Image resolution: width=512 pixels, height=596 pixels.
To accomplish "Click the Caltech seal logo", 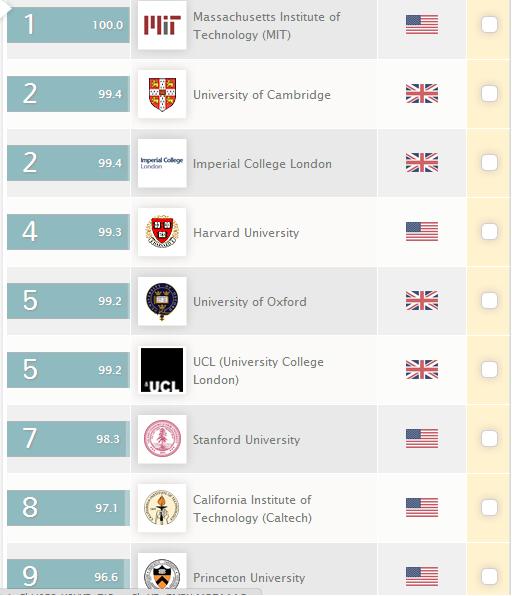I will coord(162,508).
